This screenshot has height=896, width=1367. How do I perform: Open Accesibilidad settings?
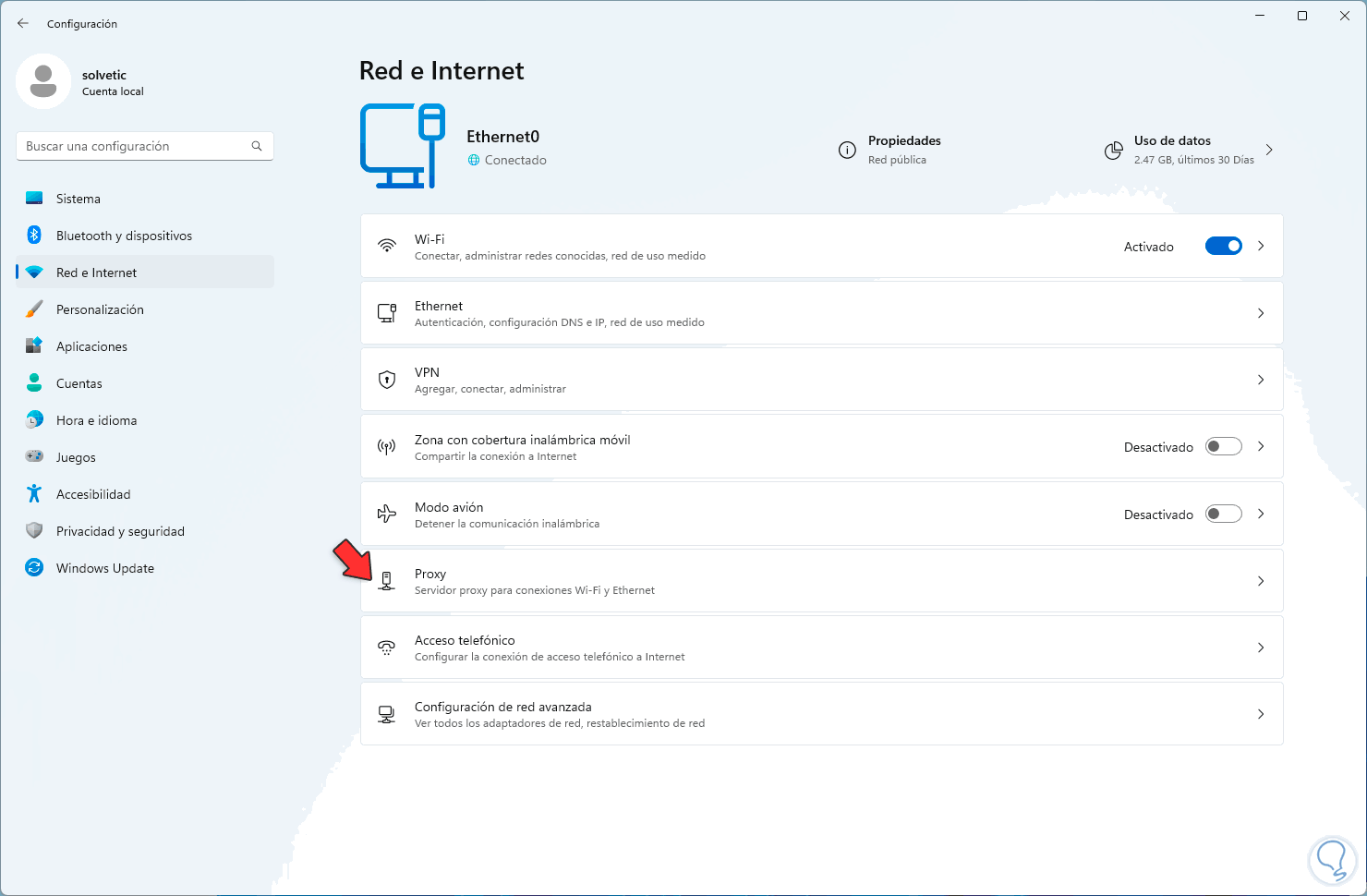(x=145, y=494)
